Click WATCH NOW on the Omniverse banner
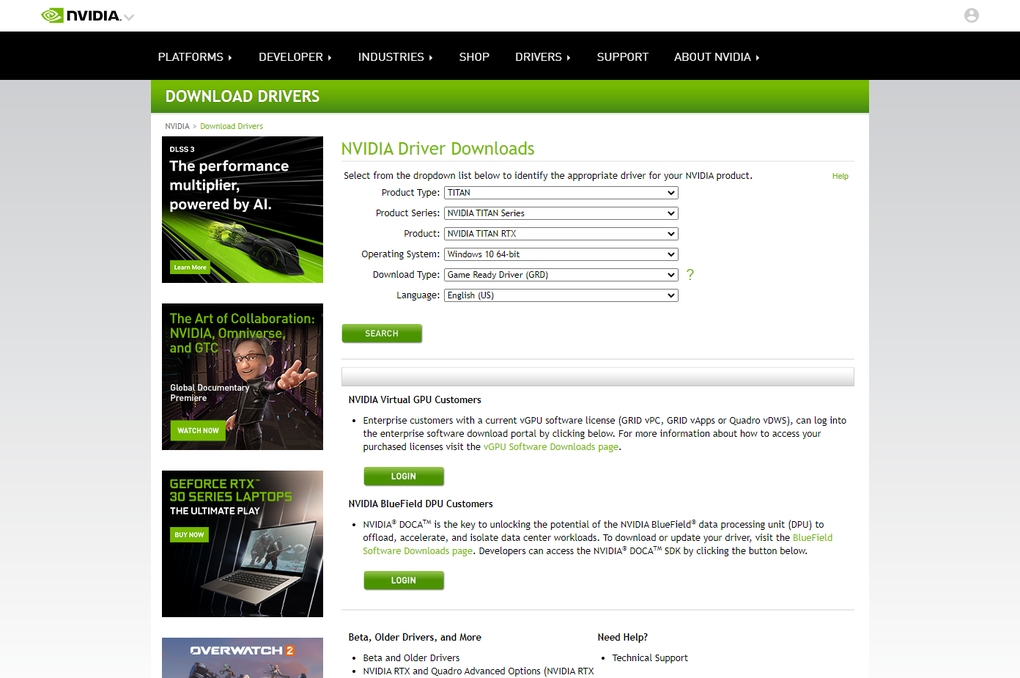1020x678 pixels. pyautogui.click(x=197, y=430)
